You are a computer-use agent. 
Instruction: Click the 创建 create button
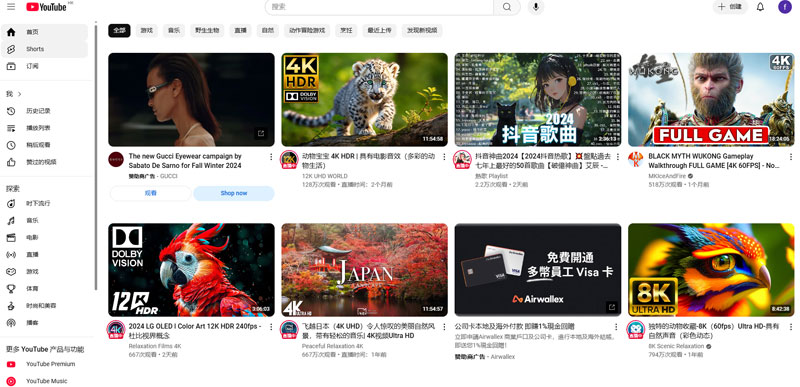pyautogui.click(x=730, y=7)
